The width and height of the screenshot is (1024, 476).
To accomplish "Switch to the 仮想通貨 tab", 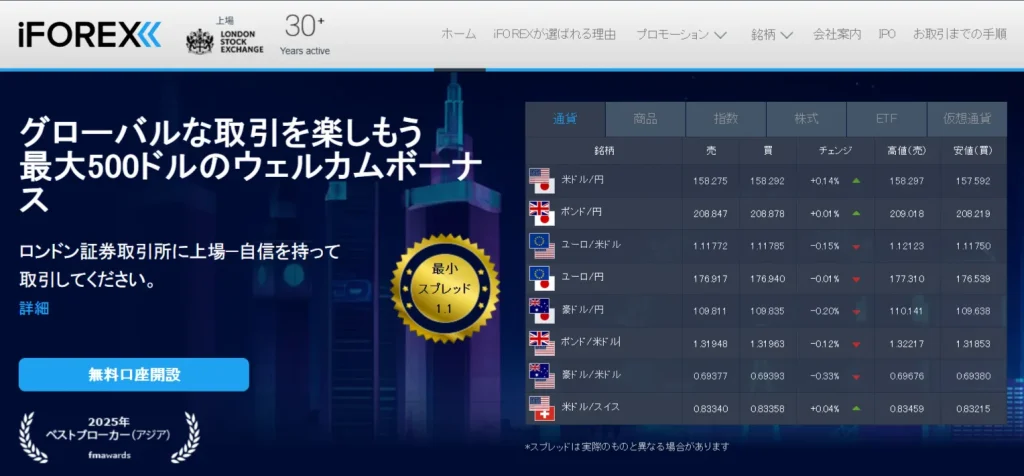I will pyautogui.click(x=967, y=119).
